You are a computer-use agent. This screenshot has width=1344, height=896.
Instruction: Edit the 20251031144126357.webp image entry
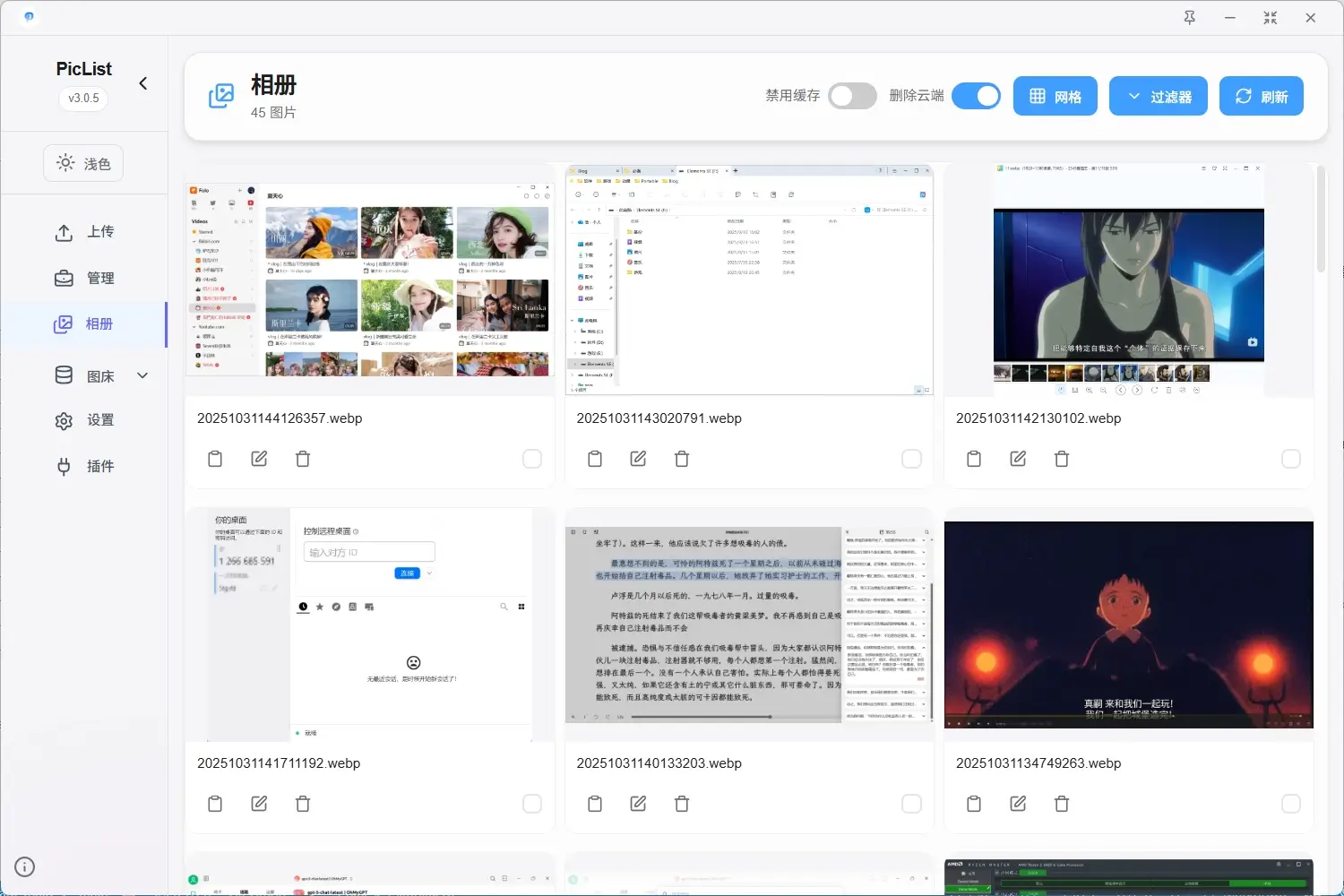pyautogui.click(x=259, y=459)
